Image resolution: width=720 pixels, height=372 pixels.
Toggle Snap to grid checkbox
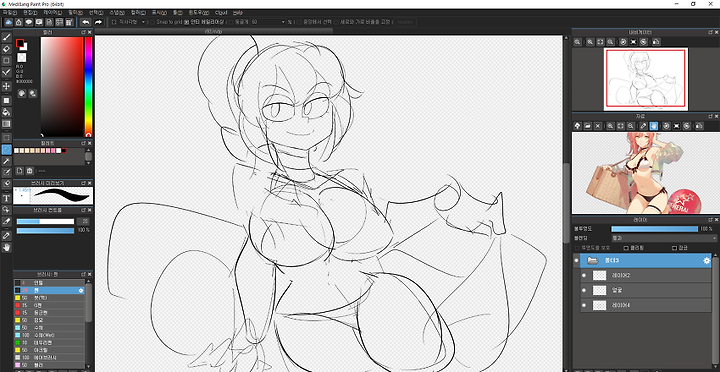153,22
